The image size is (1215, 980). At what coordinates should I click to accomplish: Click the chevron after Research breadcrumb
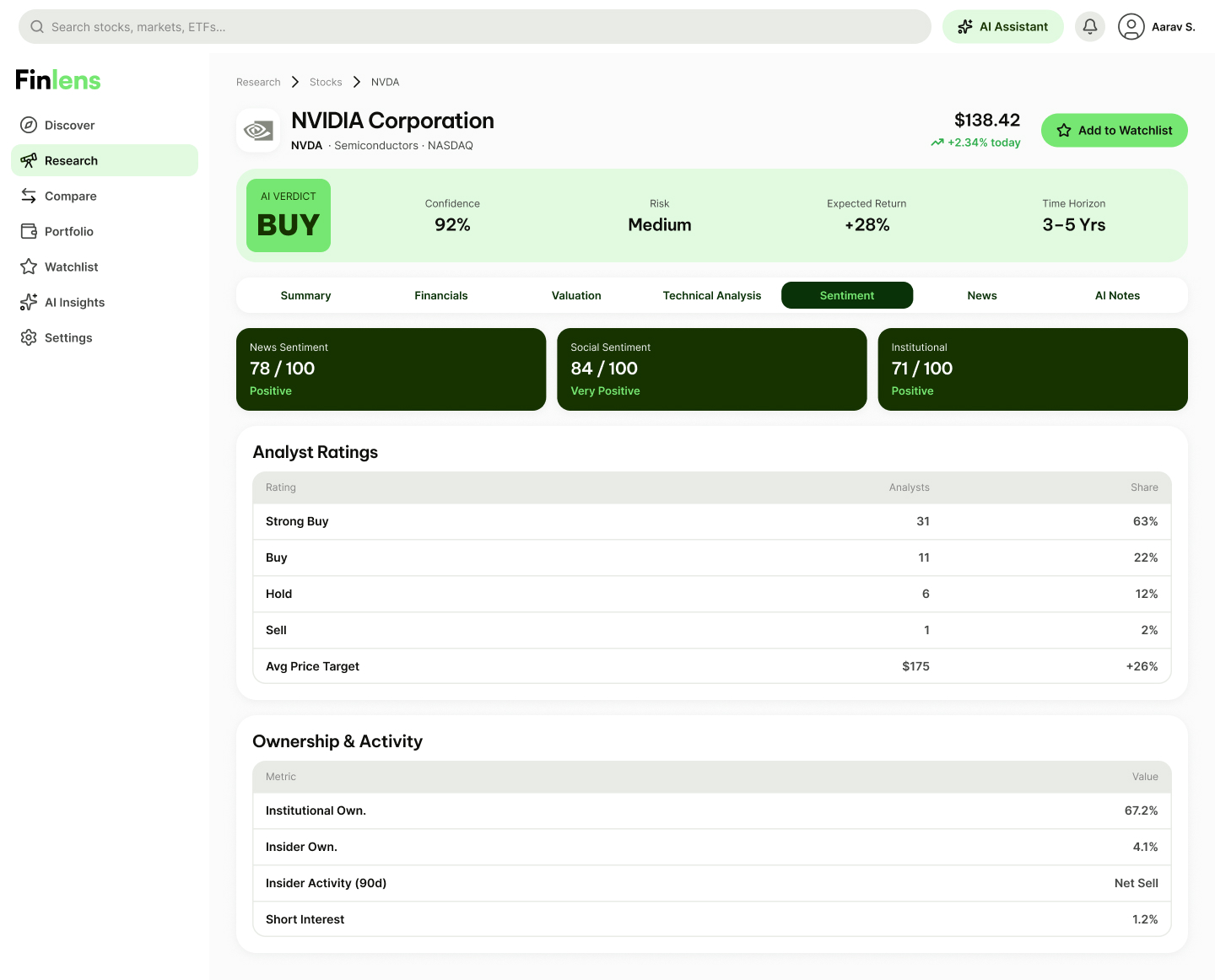click(295, 82)
